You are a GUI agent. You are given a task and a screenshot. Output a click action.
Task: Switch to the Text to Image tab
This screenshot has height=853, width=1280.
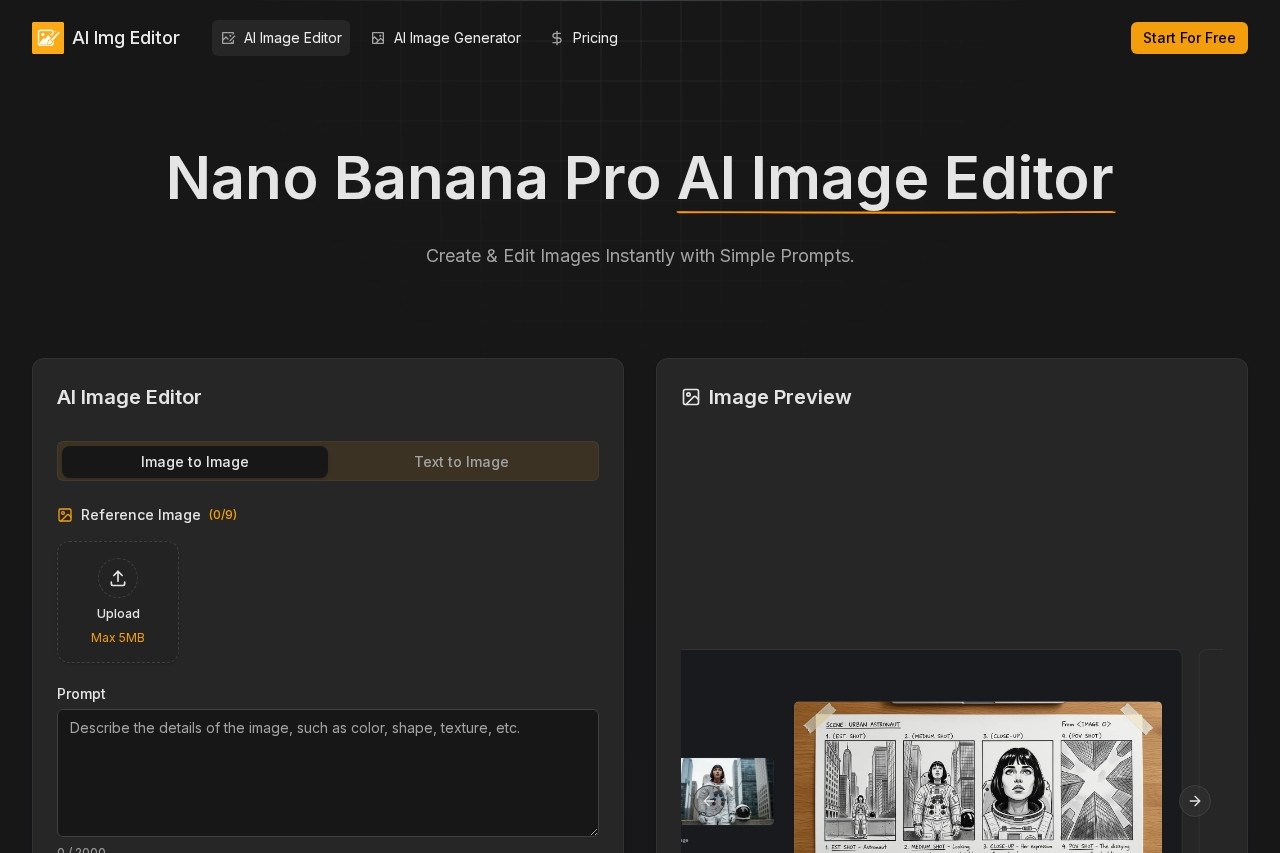click(x=461, y=462)
